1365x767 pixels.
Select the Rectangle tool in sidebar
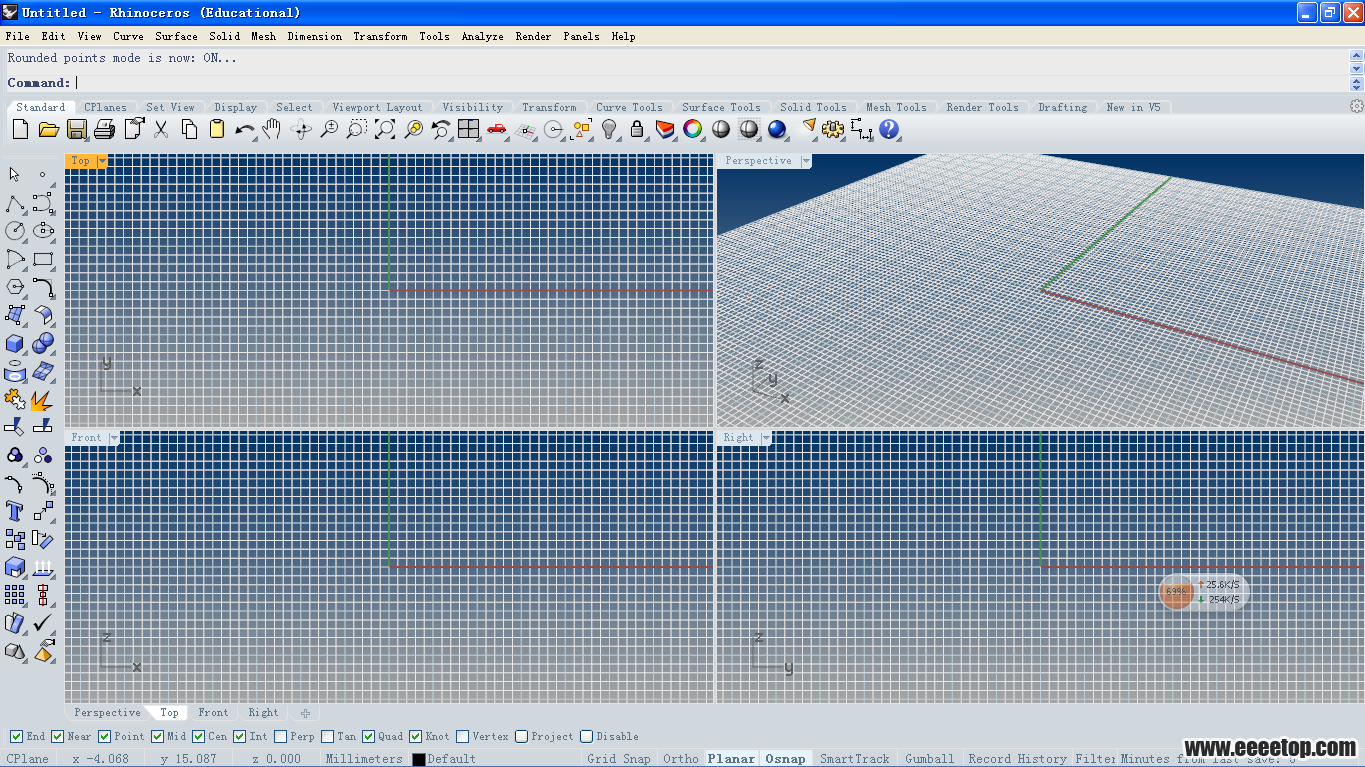pos(43,259)
